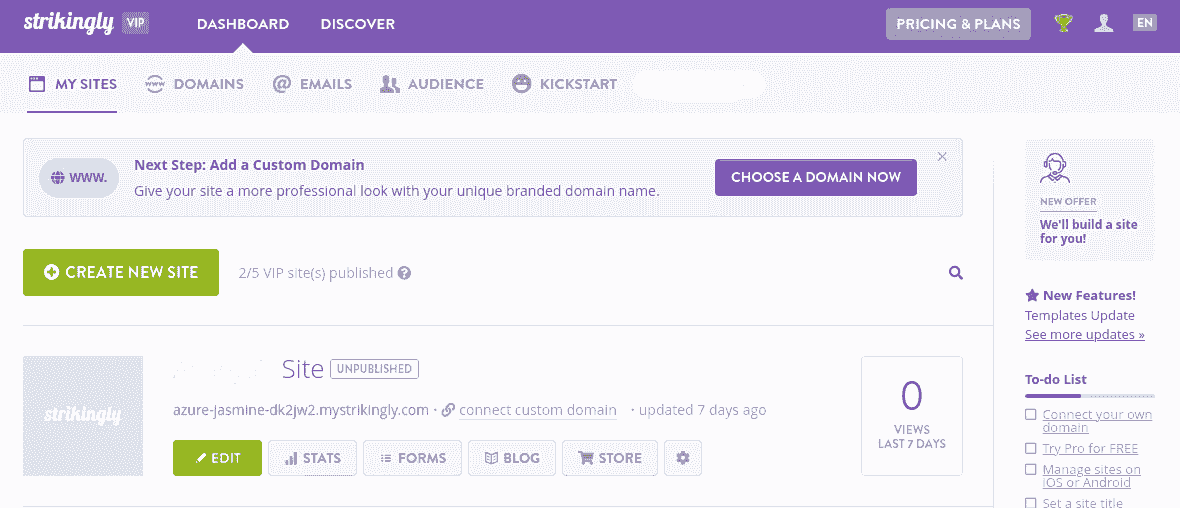Image resolution: width=1180 pixels, height=508 pixels.
Task: Click Try Pro for FREE link
Action: (1090, 449)
